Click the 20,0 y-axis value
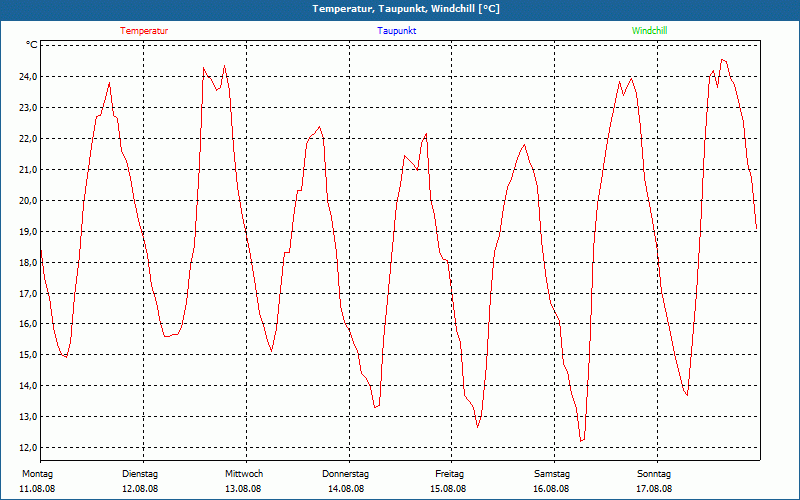 [x=29, y=201]
